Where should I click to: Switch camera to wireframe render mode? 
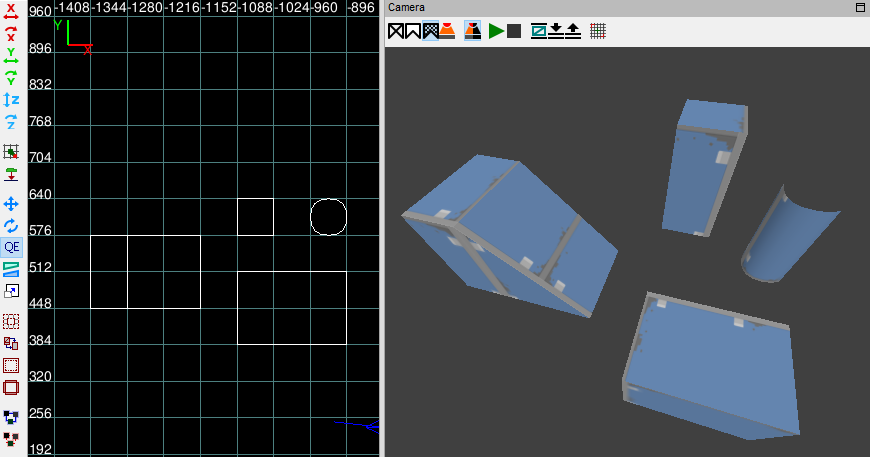pyautogui.click(x=396, y=31)
